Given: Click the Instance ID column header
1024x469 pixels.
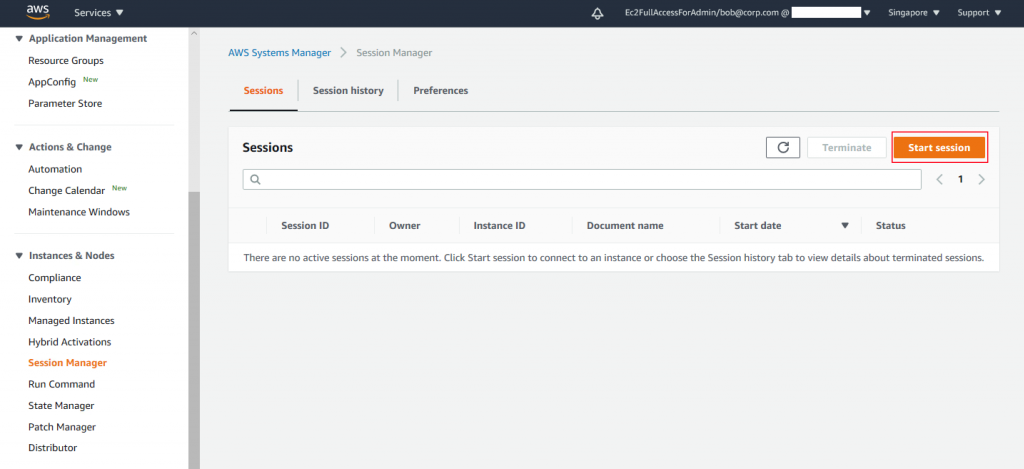Looking at the screenshot, I should click(x=500, y=226).
